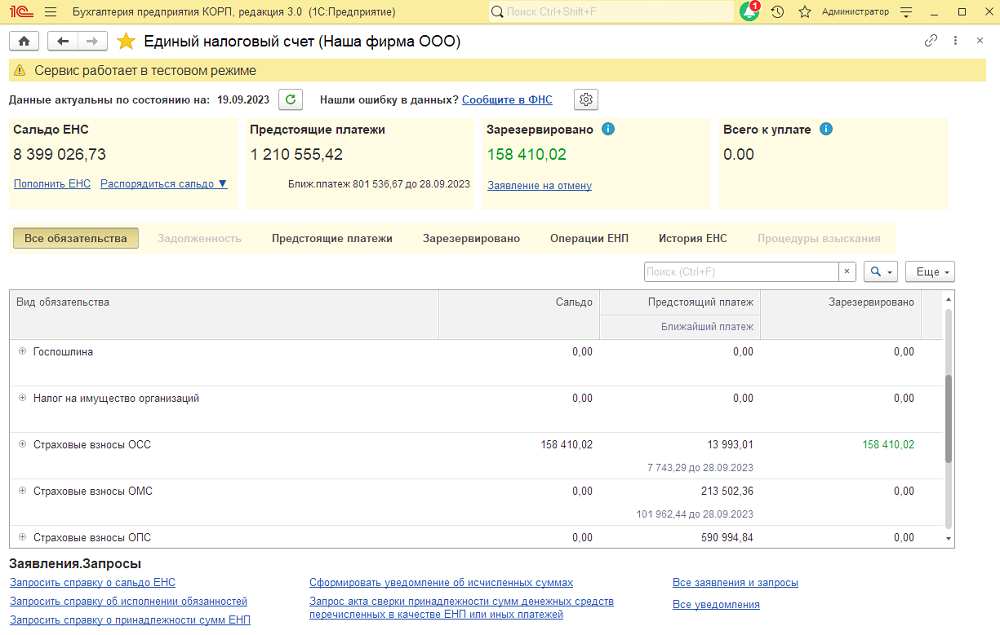
Task: Open the history clock icon in title bar
Action: tap(777, 12)
